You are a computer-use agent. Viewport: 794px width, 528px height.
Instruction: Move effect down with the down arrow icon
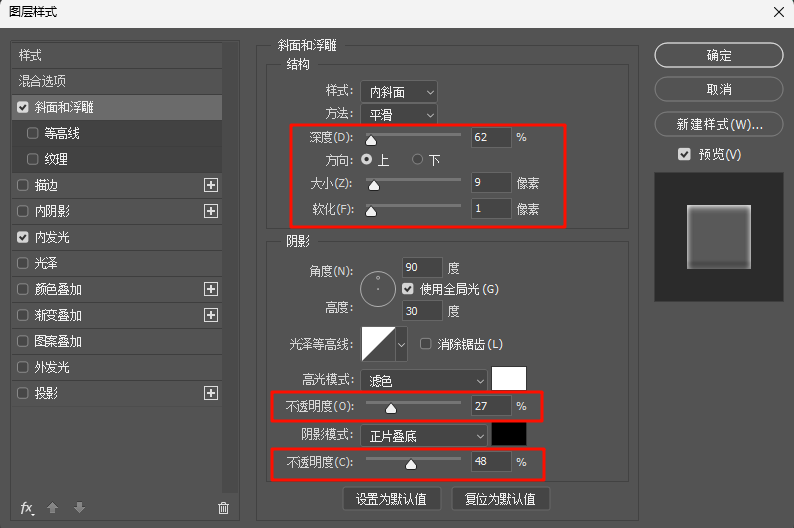click(x=79, y=507)
